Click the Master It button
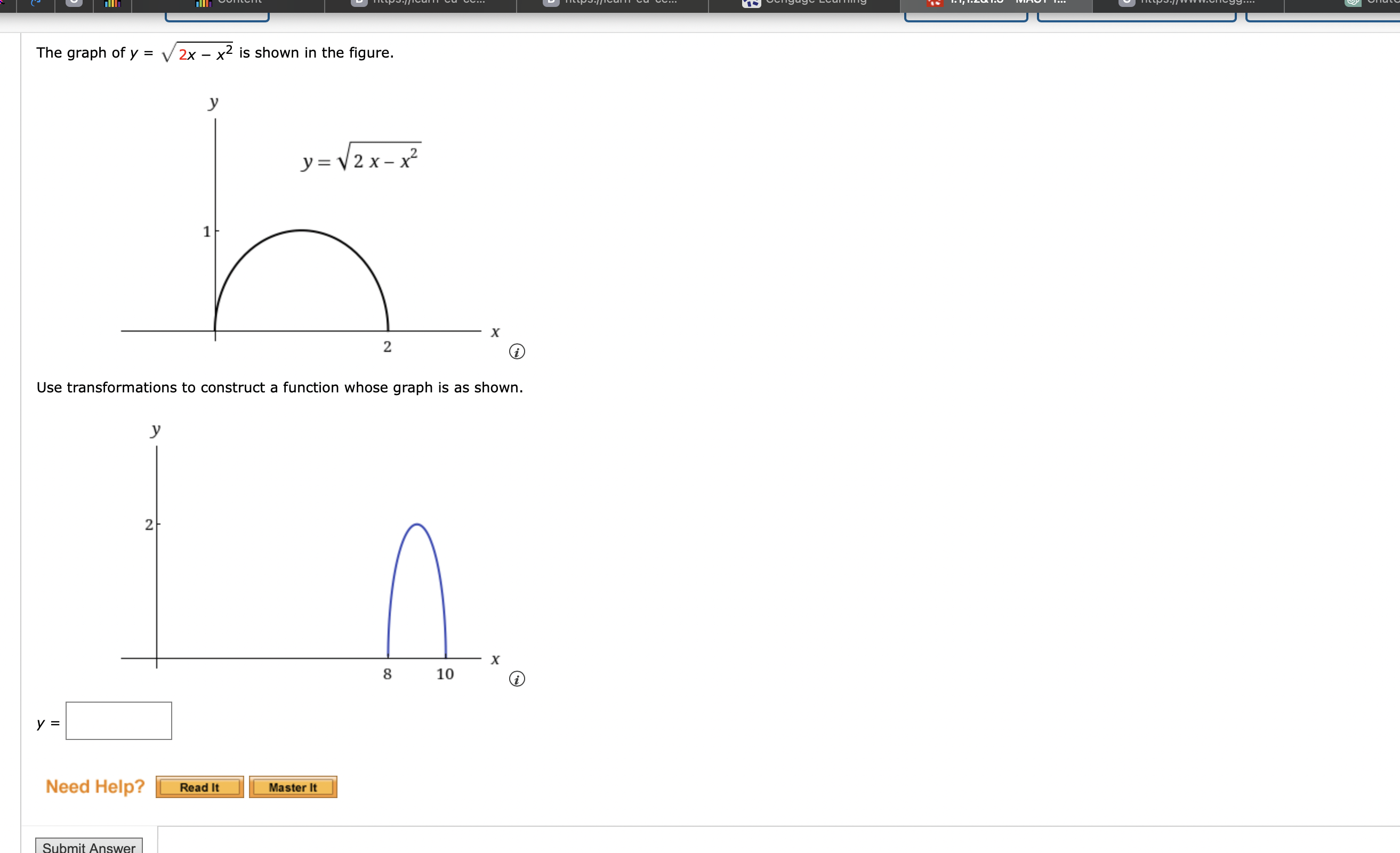The width and height of the screenshot is (1400, 853). pos(293,787)
